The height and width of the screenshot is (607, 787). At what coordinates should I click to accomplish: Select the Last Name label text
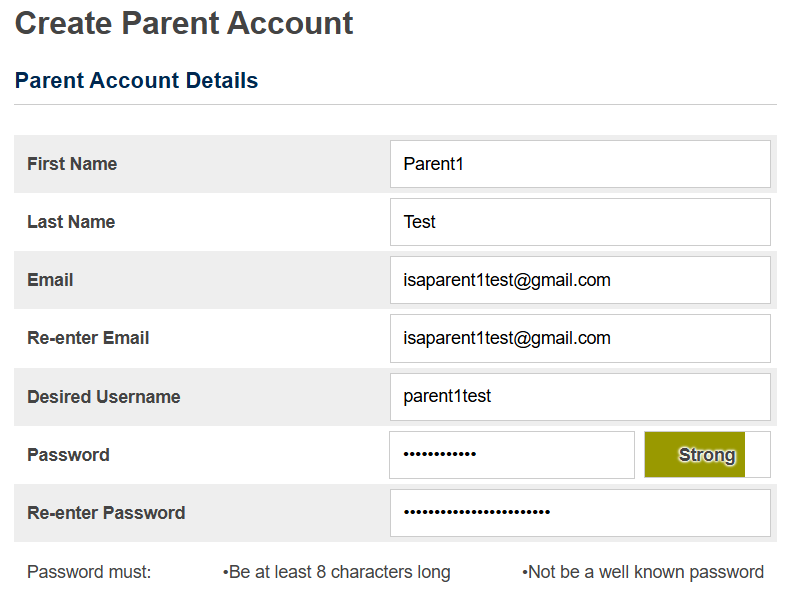71,222
